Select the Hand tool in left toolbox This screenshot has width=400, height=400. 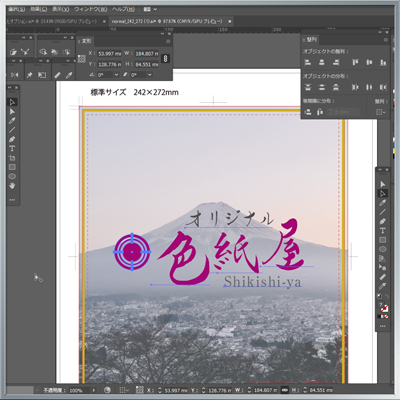[12, 186]
